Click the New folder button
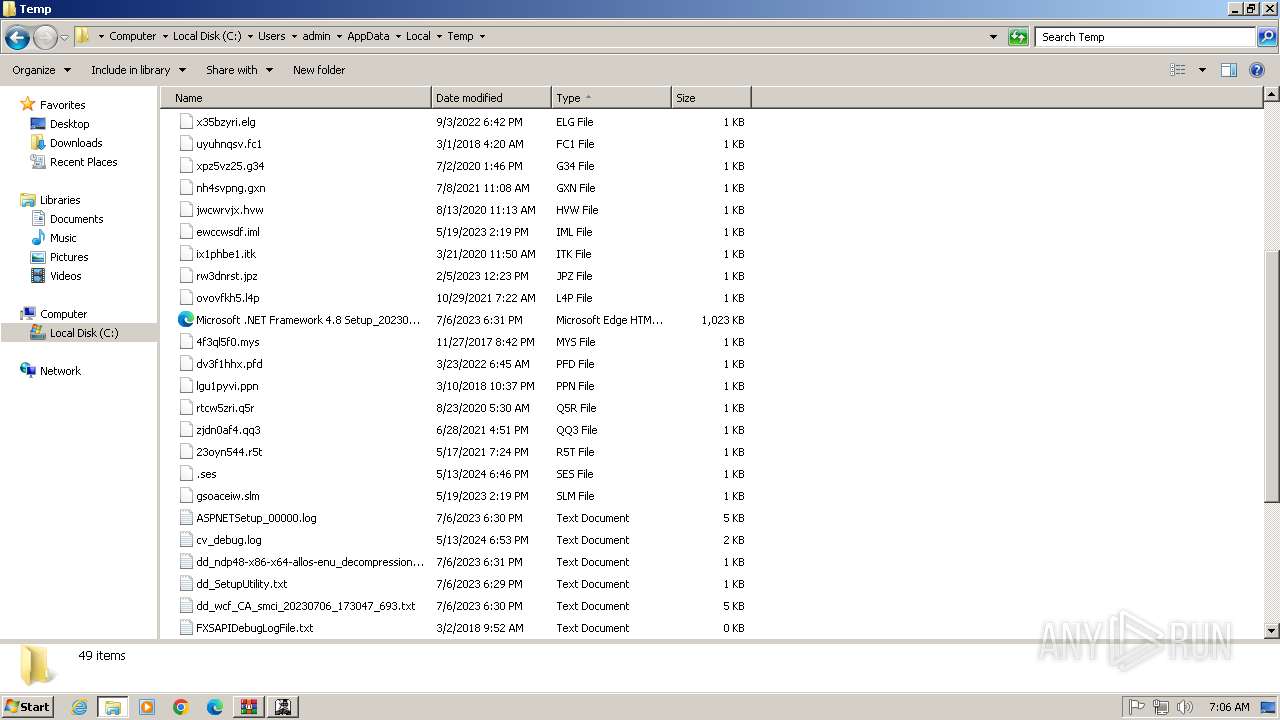 pos(319,70)
